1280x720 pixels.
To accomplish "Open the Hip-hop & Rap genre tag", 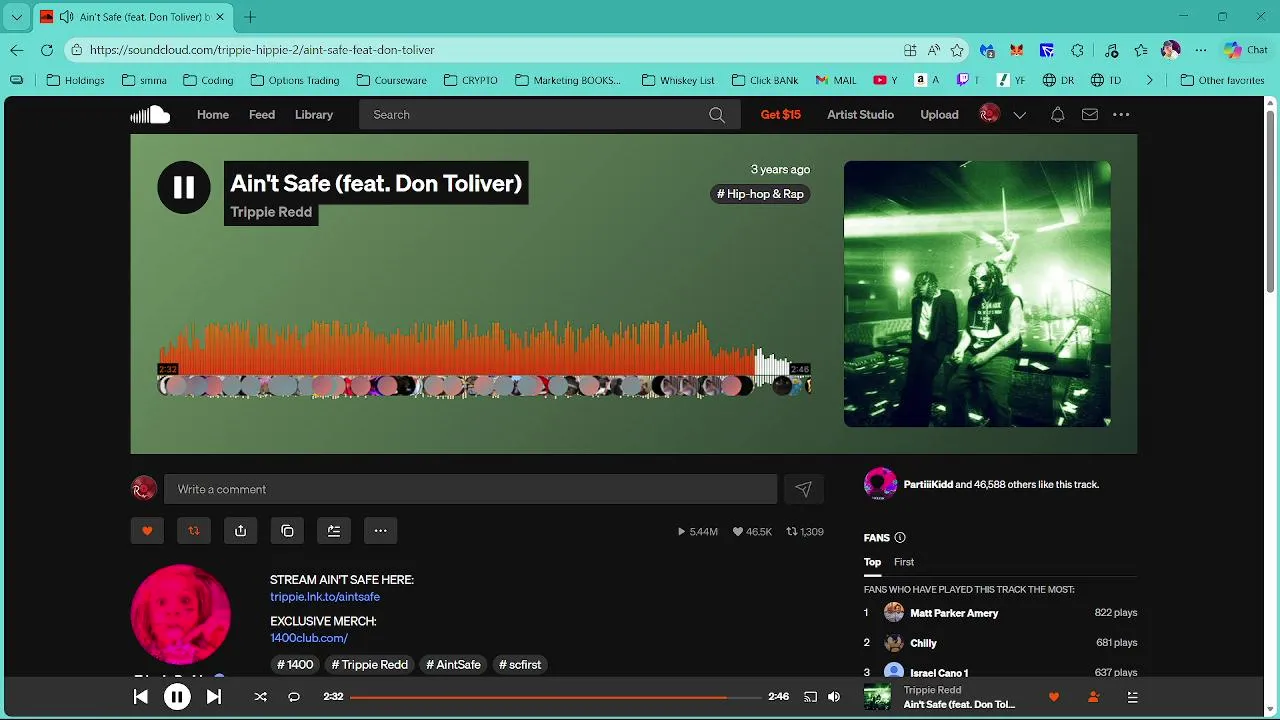I will [x=760, y=194].
